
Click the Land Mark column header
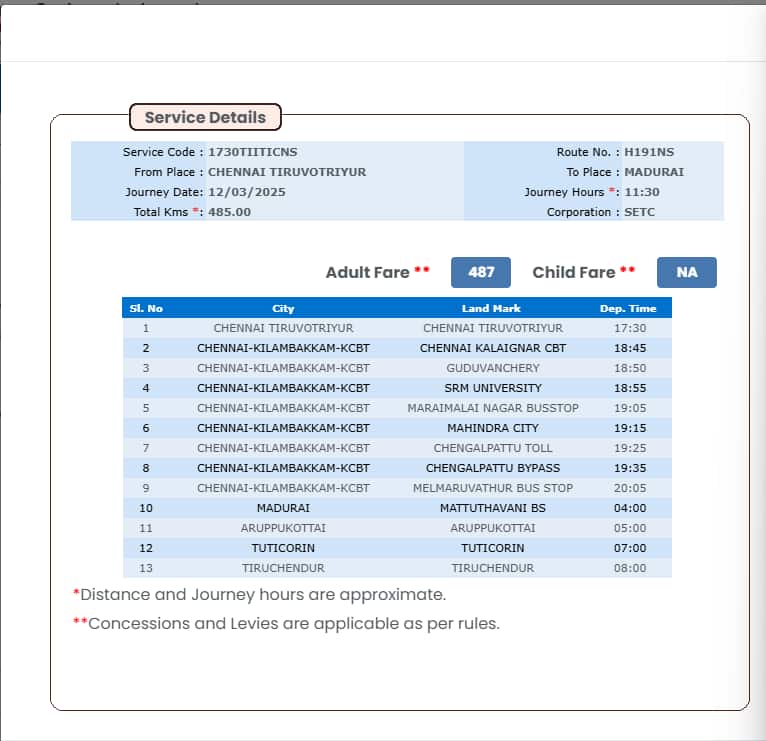491,308
